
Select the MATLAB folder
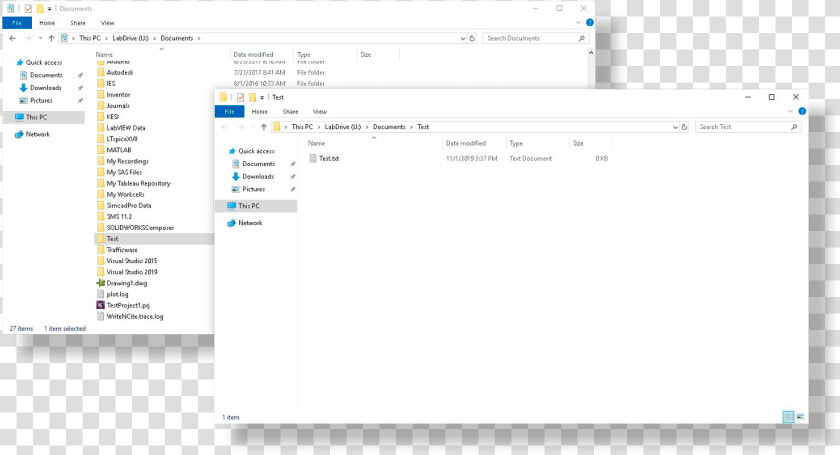tap(118, 150)
